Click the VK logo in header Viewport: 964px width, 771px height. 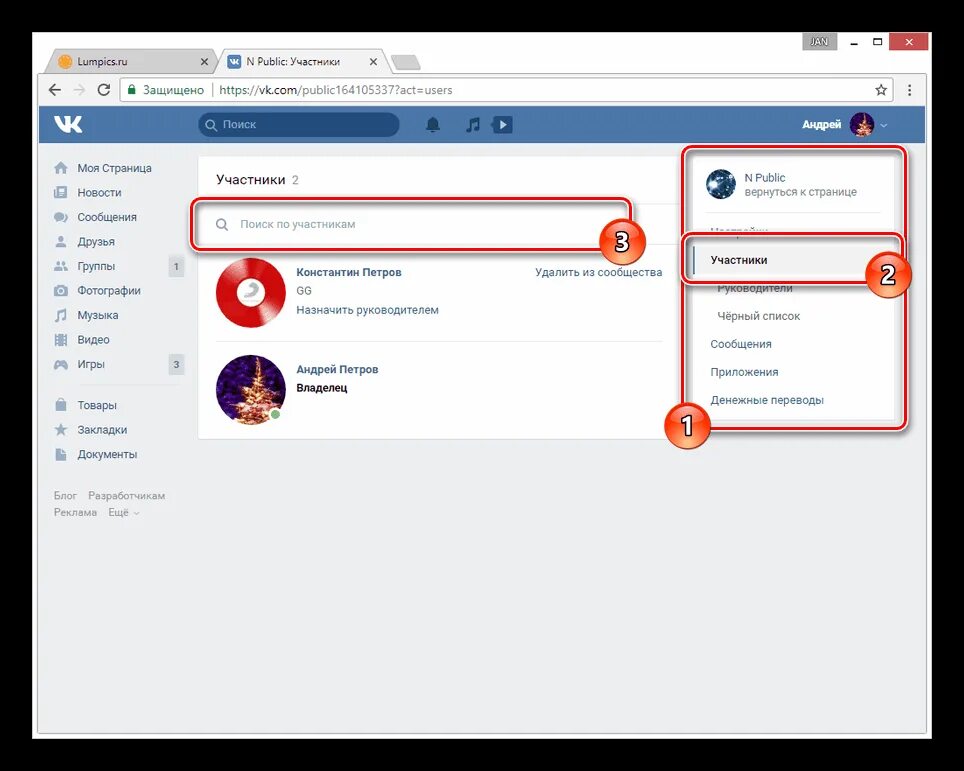[x=68, y=125]
